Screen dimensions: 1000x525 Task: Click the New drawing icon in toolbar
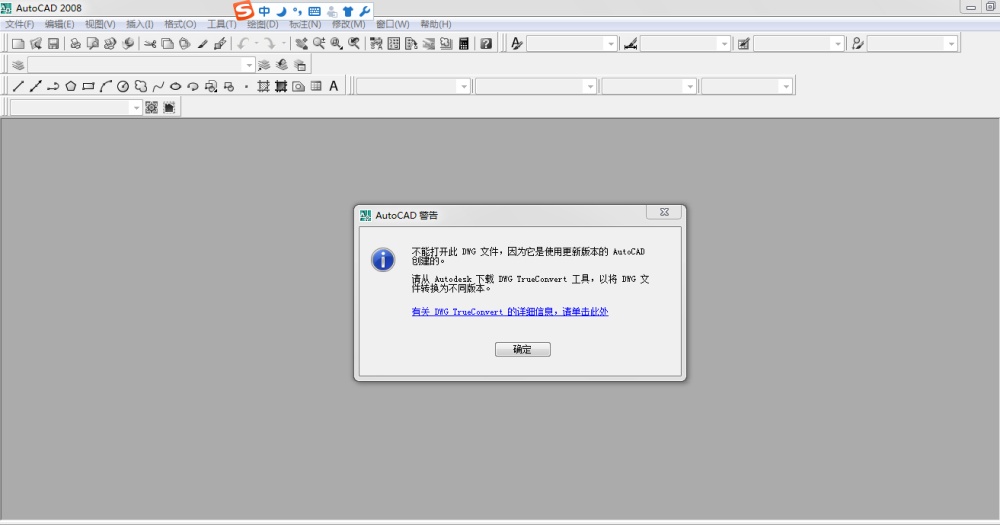[18, 44]
